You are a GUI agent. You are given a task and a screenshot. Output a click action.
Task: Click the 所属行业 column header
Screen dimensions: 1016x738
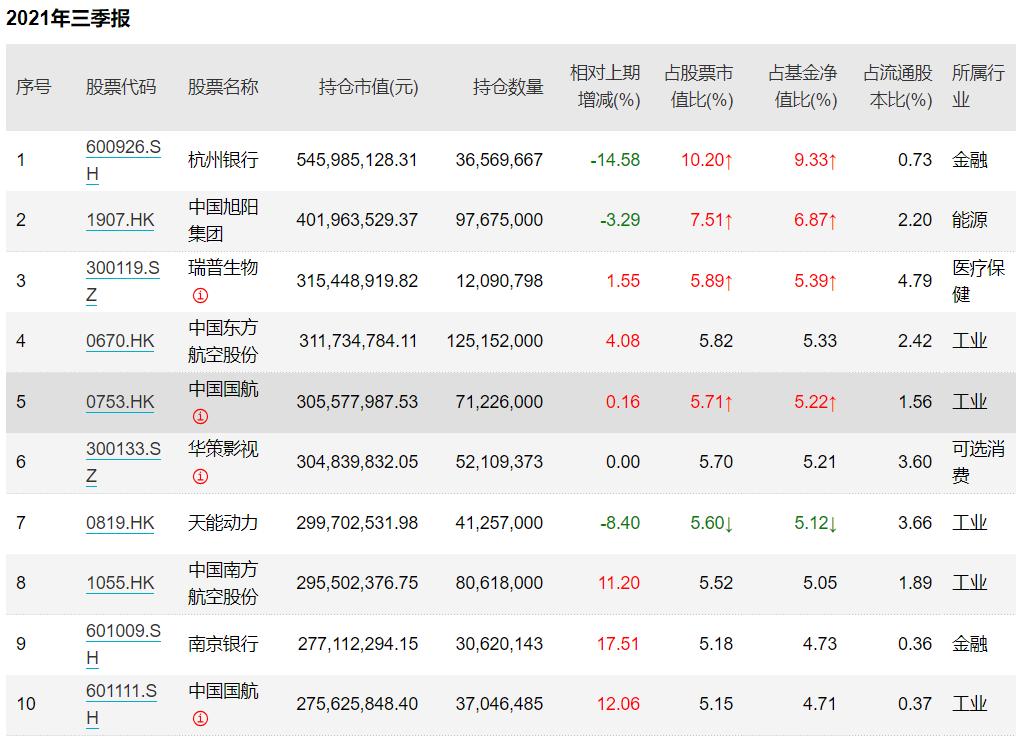[x=978, y=87]
